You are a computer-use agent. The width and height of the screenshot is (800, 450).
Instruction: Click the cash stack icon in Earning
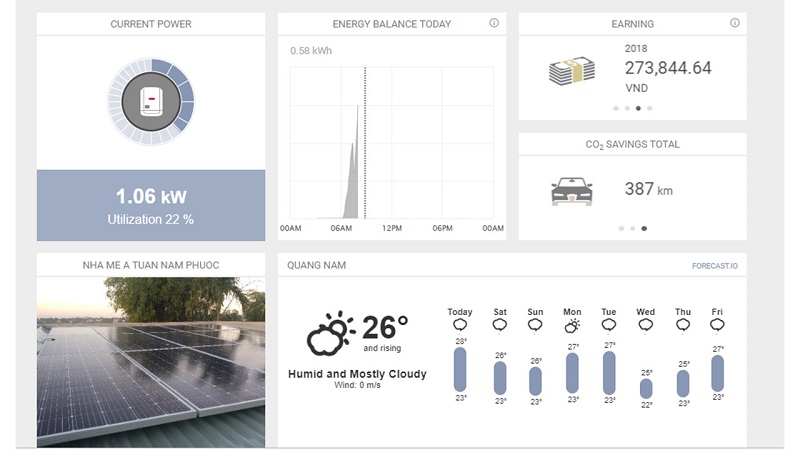[571, 70]
